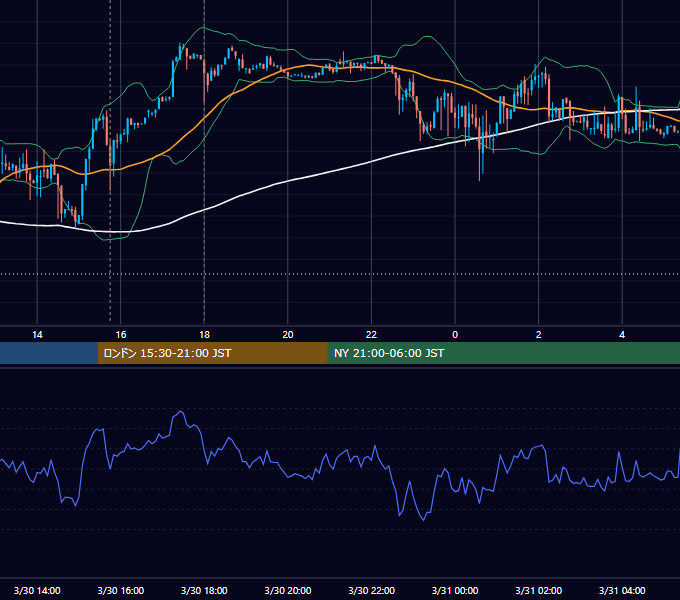This screenshot has height=600, width=680.
Task: Click the 2 label on price chart time axis
Action: pyautogui.click(x=538, y=335)
